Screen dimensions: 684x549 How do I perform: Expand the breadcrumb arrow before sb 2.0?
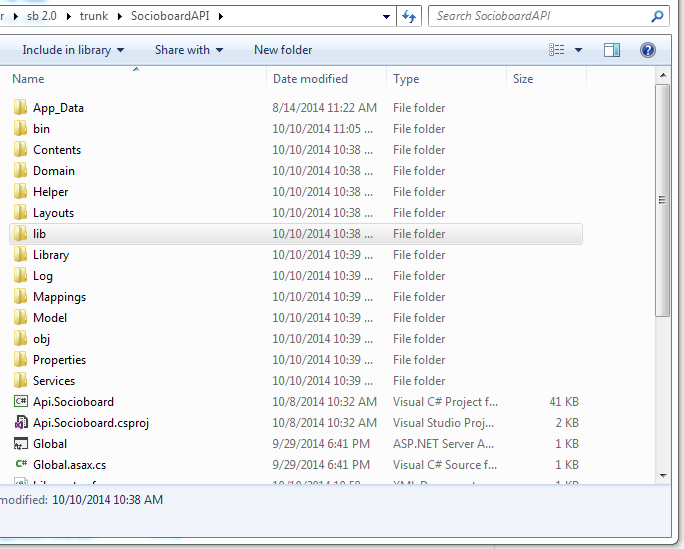[x=16, y=17]
